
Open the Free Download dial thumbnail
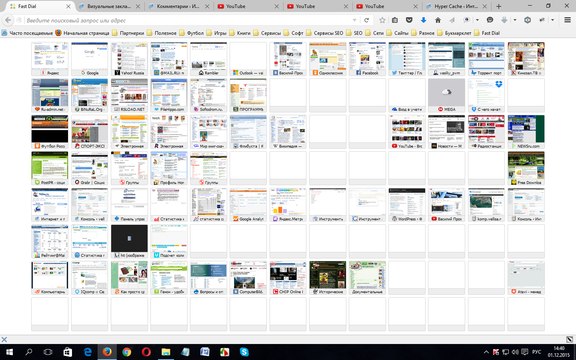[x=526, y=168]
